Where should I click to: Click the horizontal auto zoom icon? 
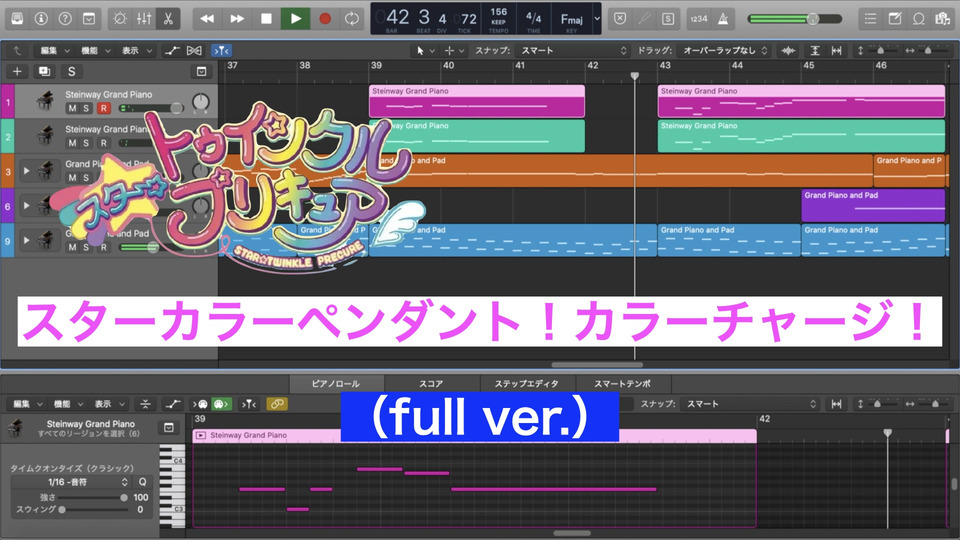point(836,51)
